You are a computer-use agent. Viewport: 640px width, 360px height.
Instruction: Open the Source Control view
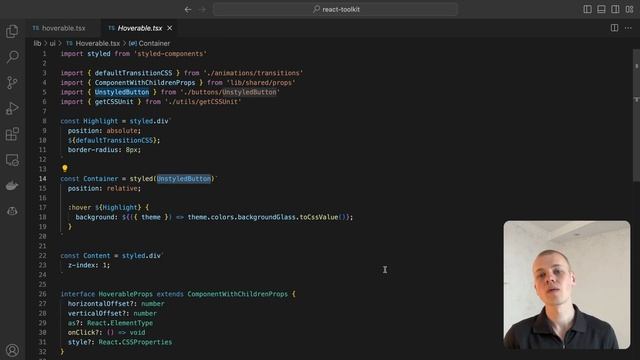pos(12,82)
